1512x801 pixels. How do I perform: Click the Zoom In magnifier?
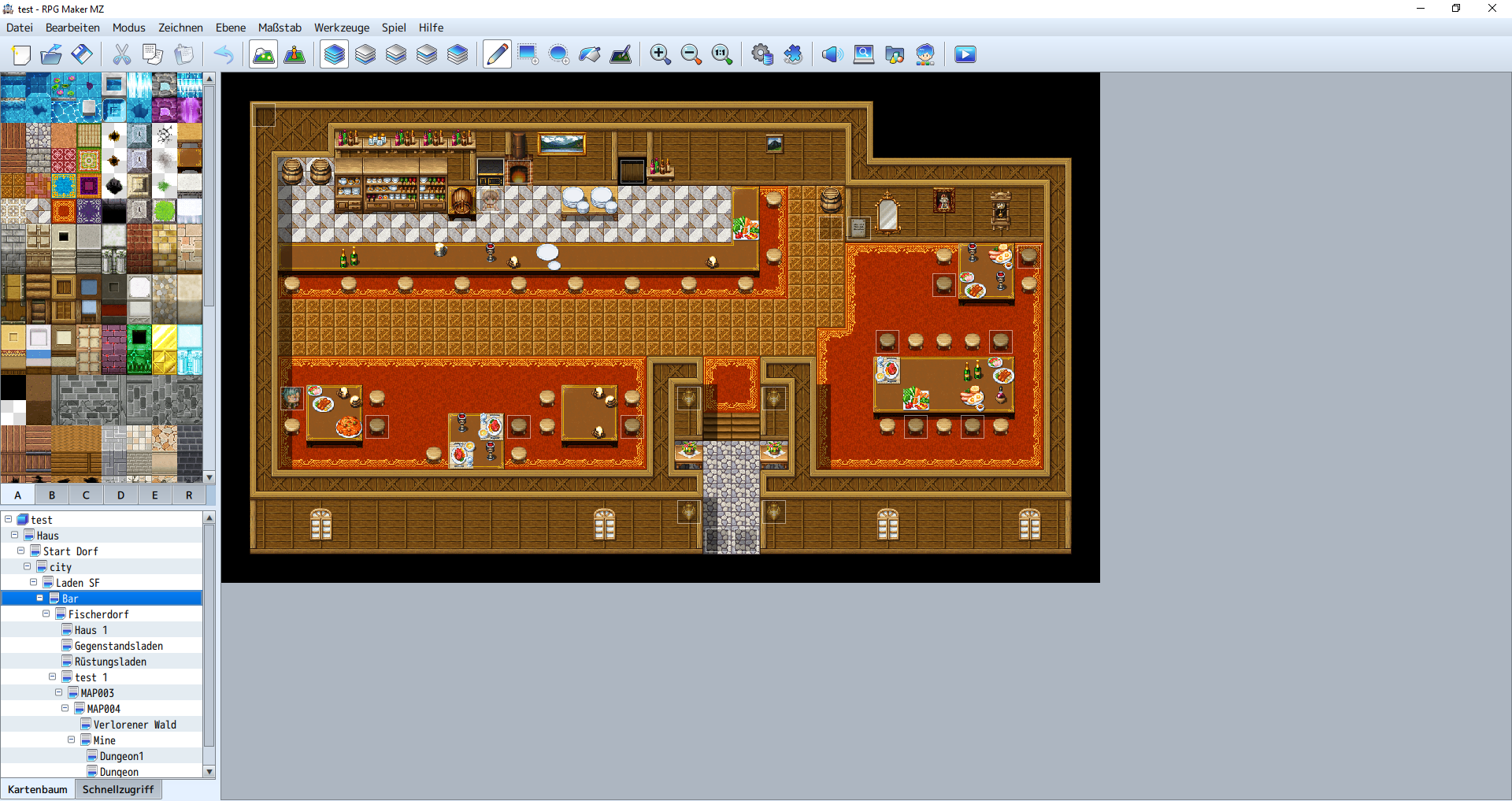pyautogui.click(x=660, y=54)
